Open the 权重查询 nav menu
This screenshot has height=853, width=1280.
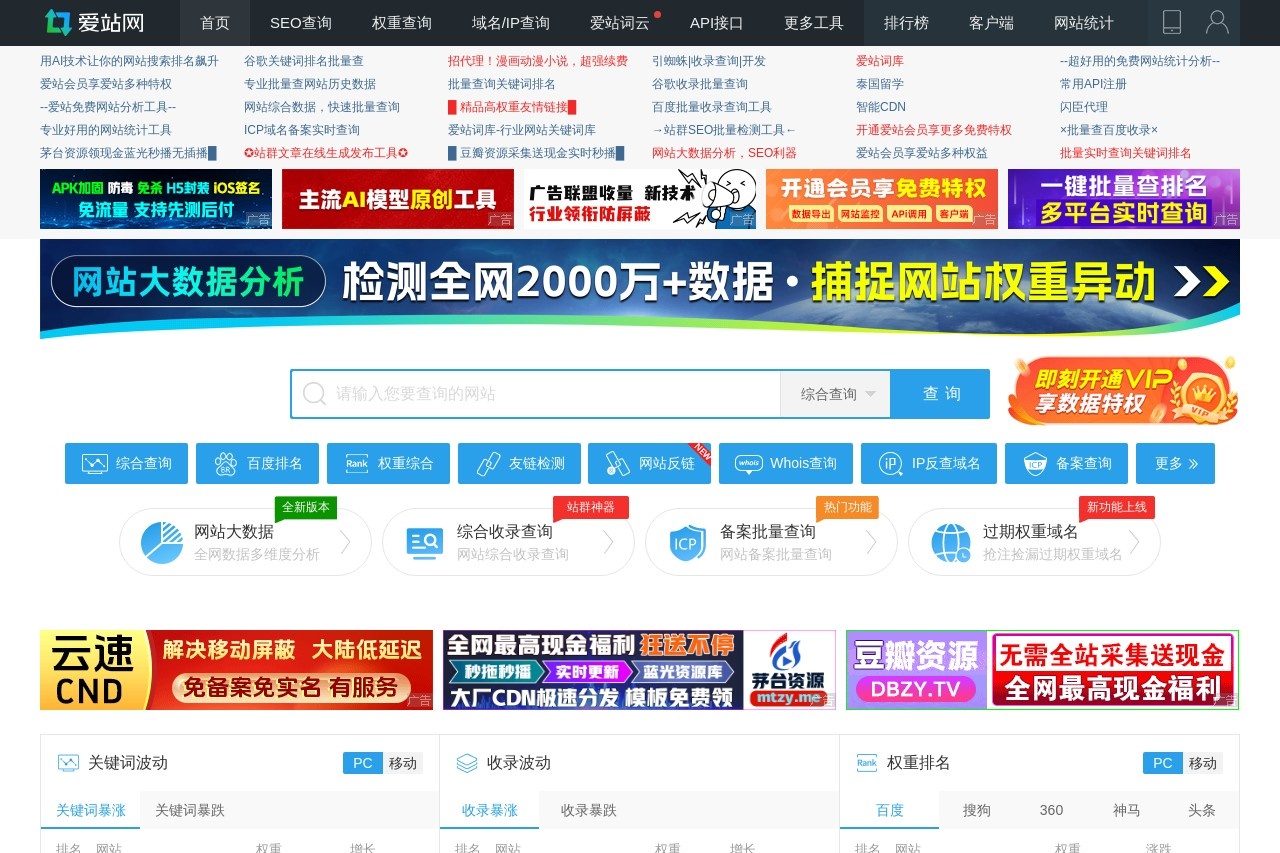pos(402,23)
